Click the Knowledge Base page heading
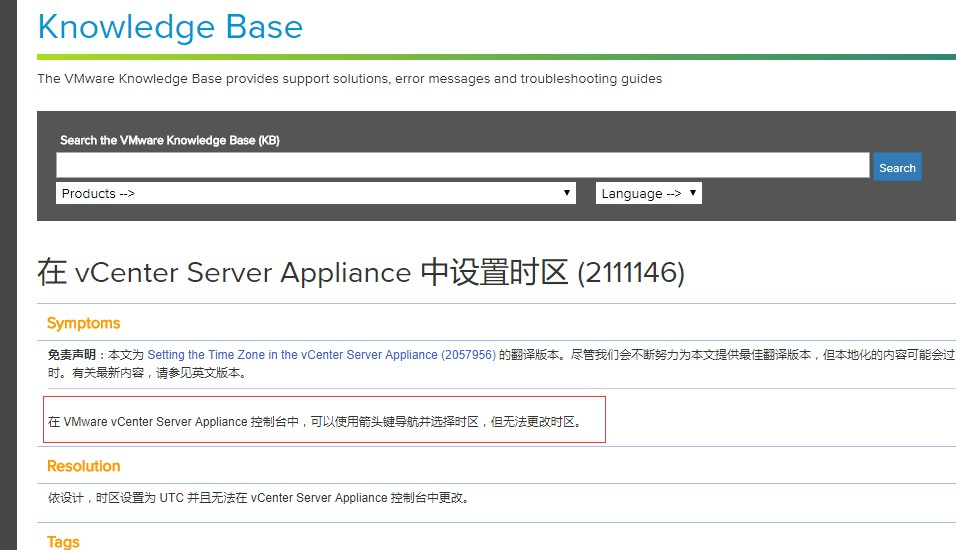 170,26
